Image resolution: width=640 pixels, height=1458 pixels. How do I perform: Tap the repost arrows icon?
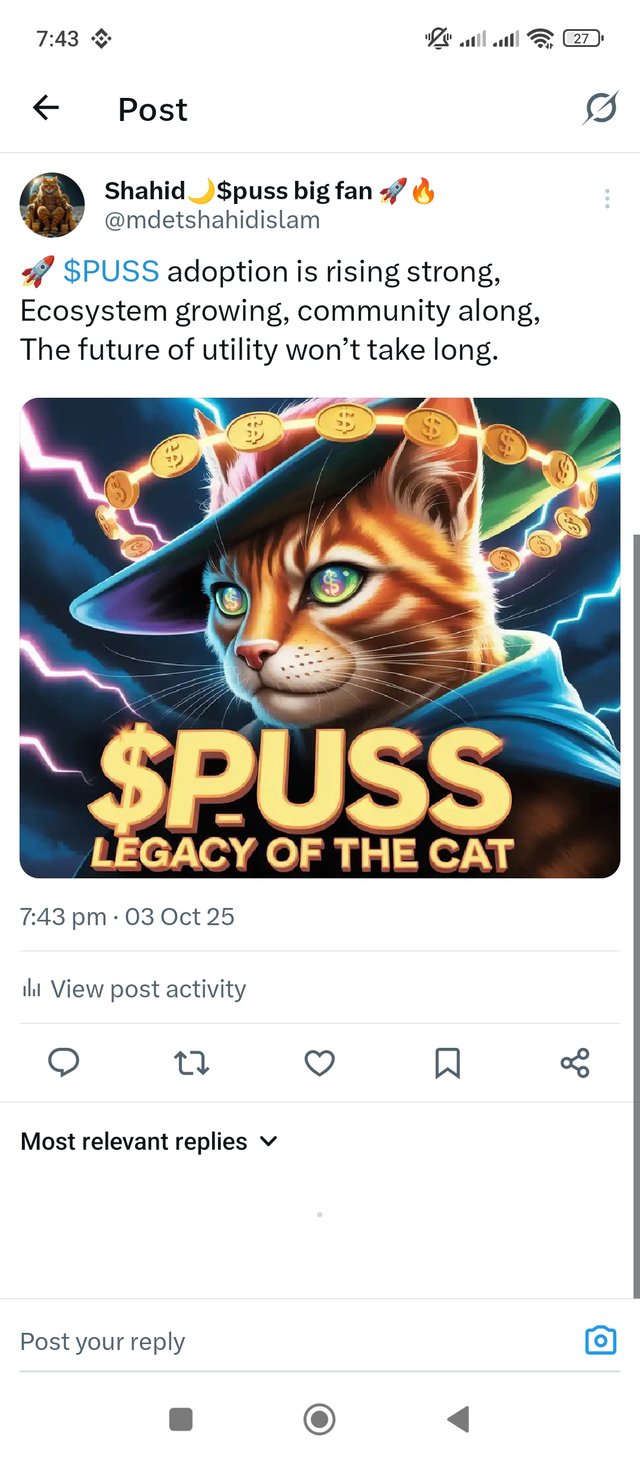click(x=192, y=1063)
